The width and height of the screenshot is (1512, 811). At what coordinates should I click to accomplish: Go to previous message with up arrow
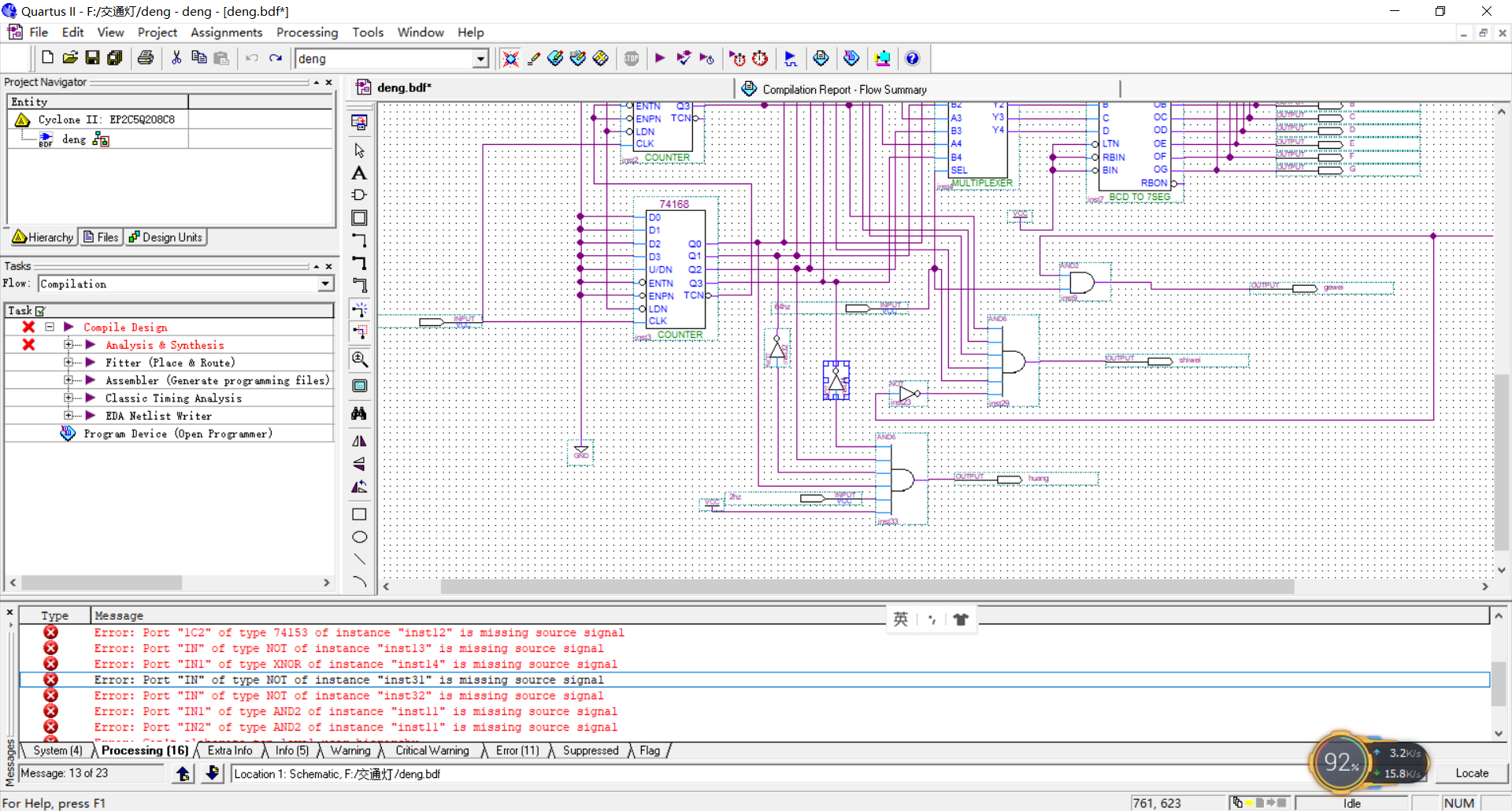point(183,773)
